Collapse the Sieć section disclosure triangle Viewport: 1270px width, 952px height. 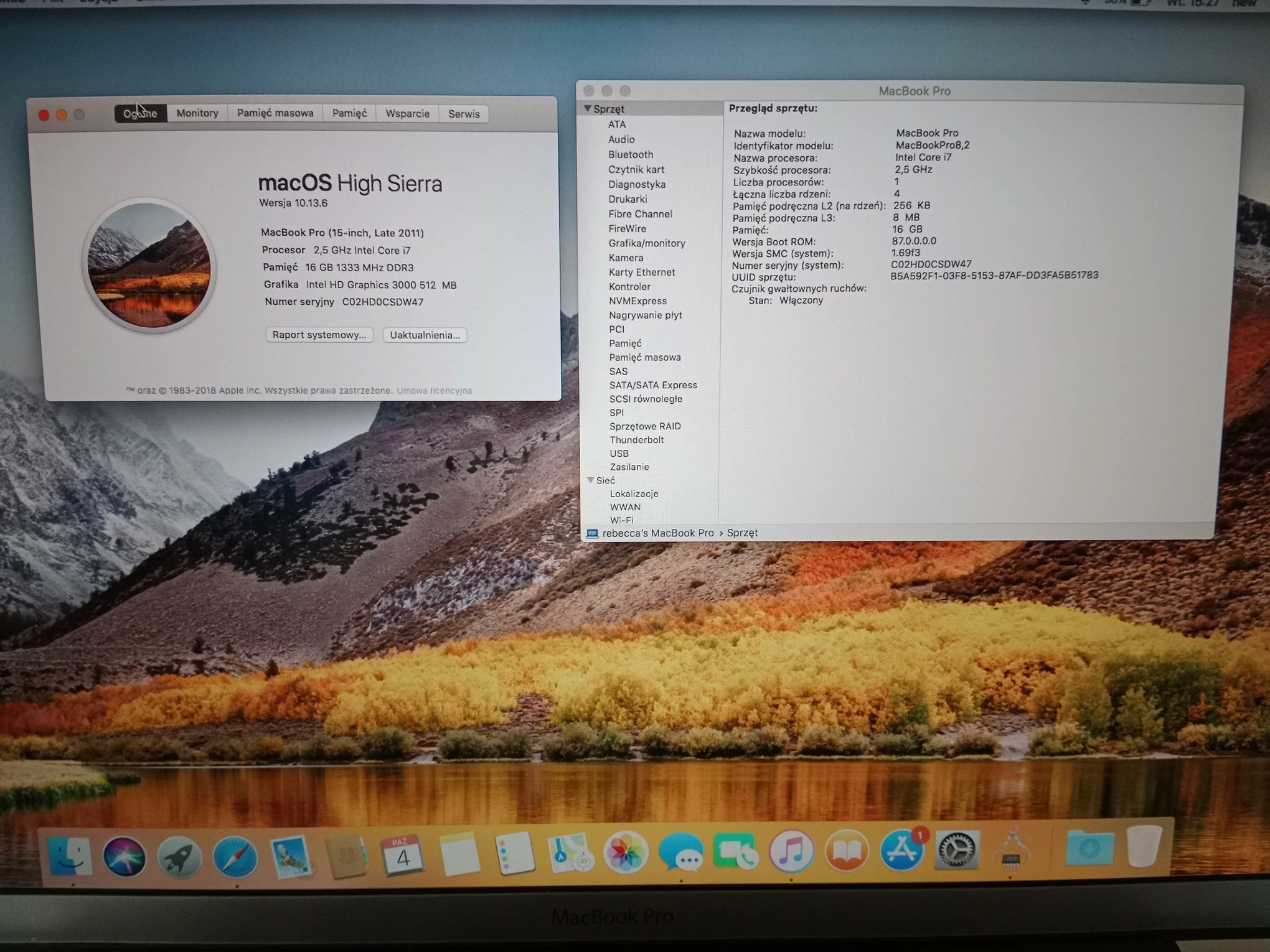pos(591,480)
